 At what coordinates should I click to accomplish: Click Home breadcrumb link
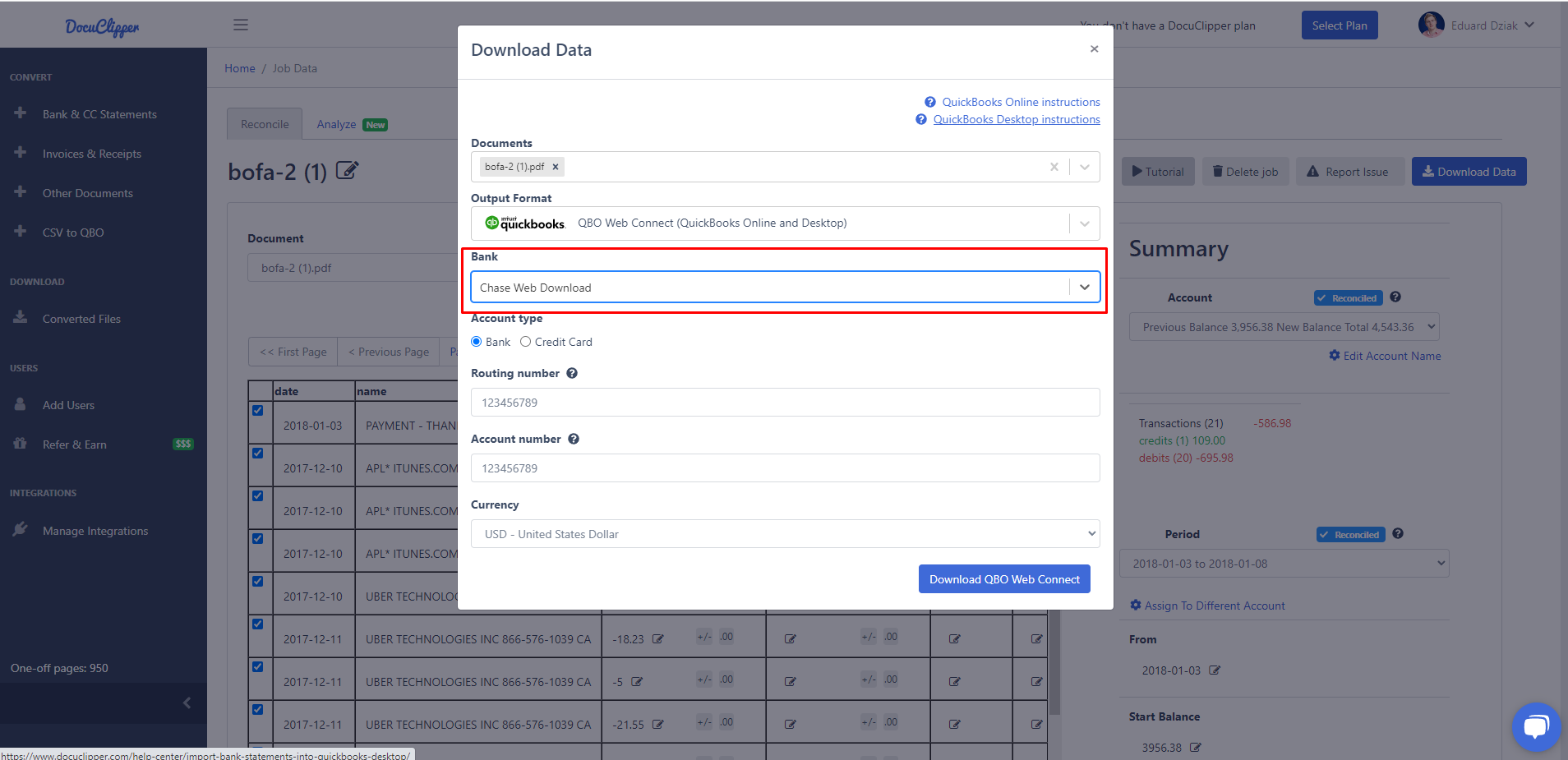point(240,68)
